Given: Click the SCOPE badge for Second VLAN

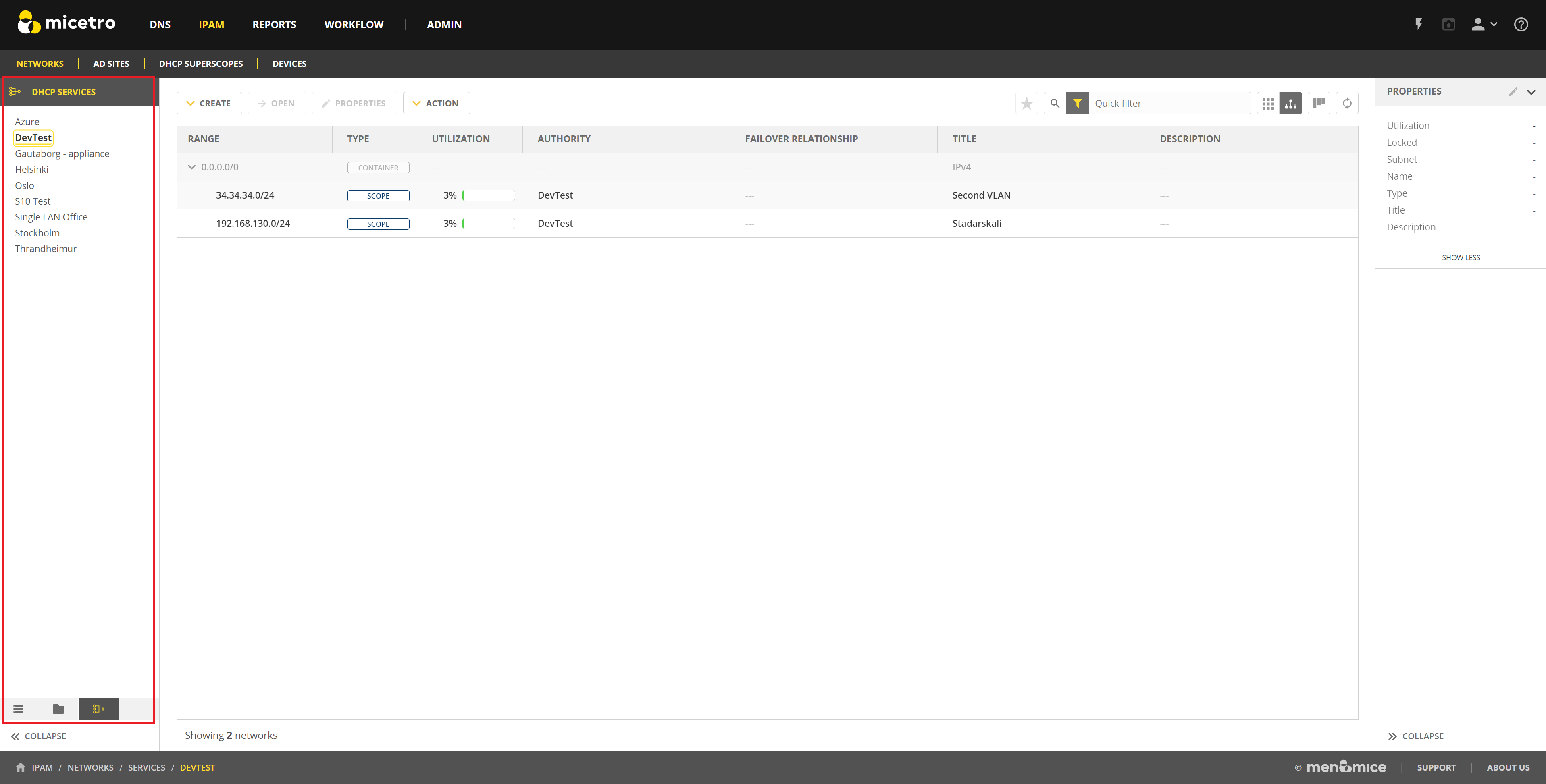Looking at the screenshot, I should pos(378,195).
